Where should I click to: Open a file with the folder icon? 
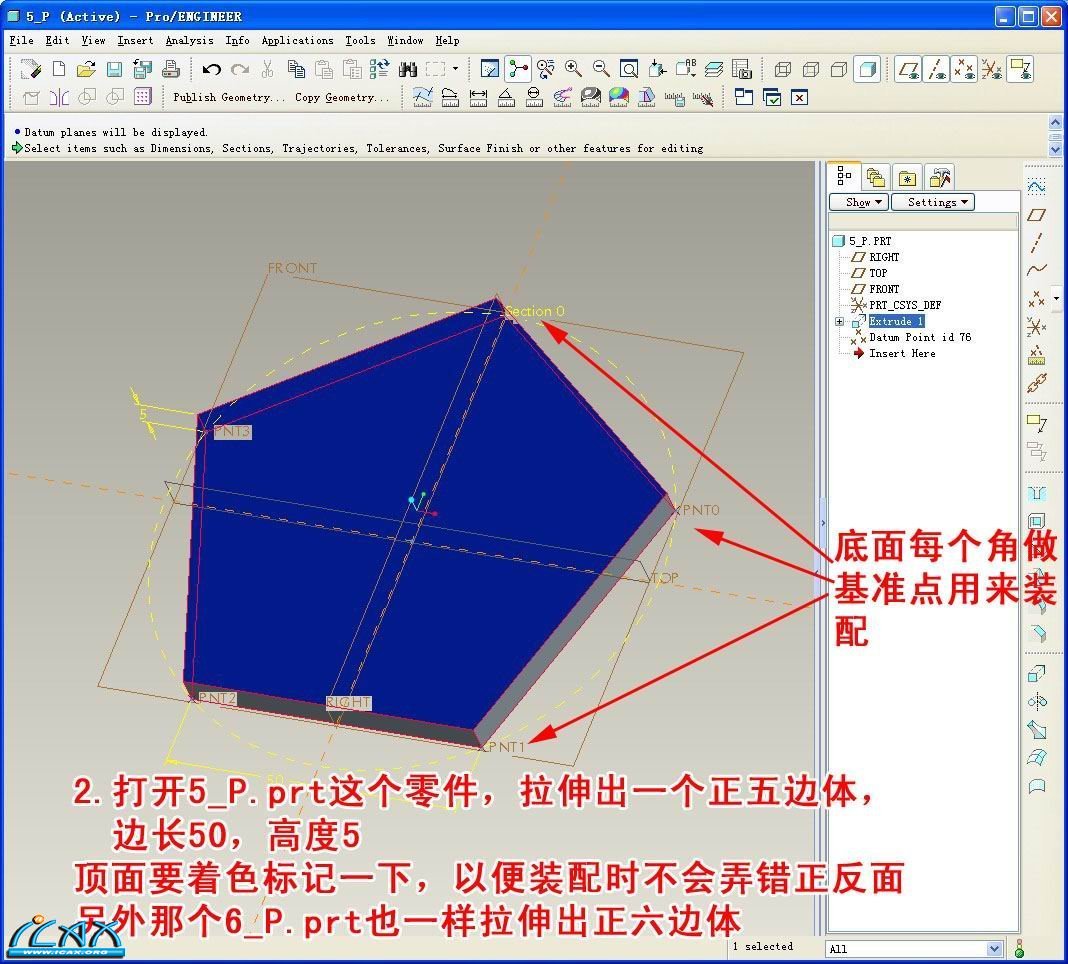87,69
